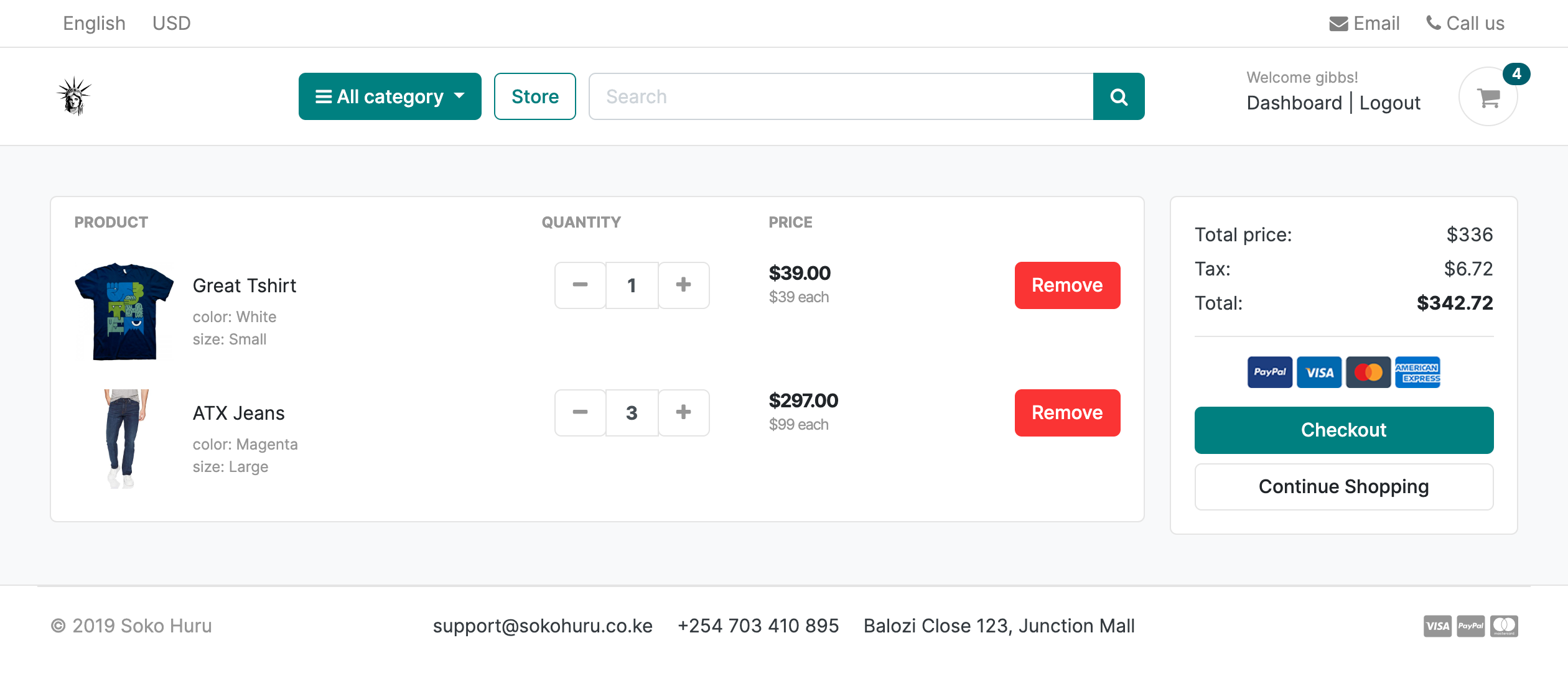Go to the Store page

pyautogui.click(x=534, y=96)
